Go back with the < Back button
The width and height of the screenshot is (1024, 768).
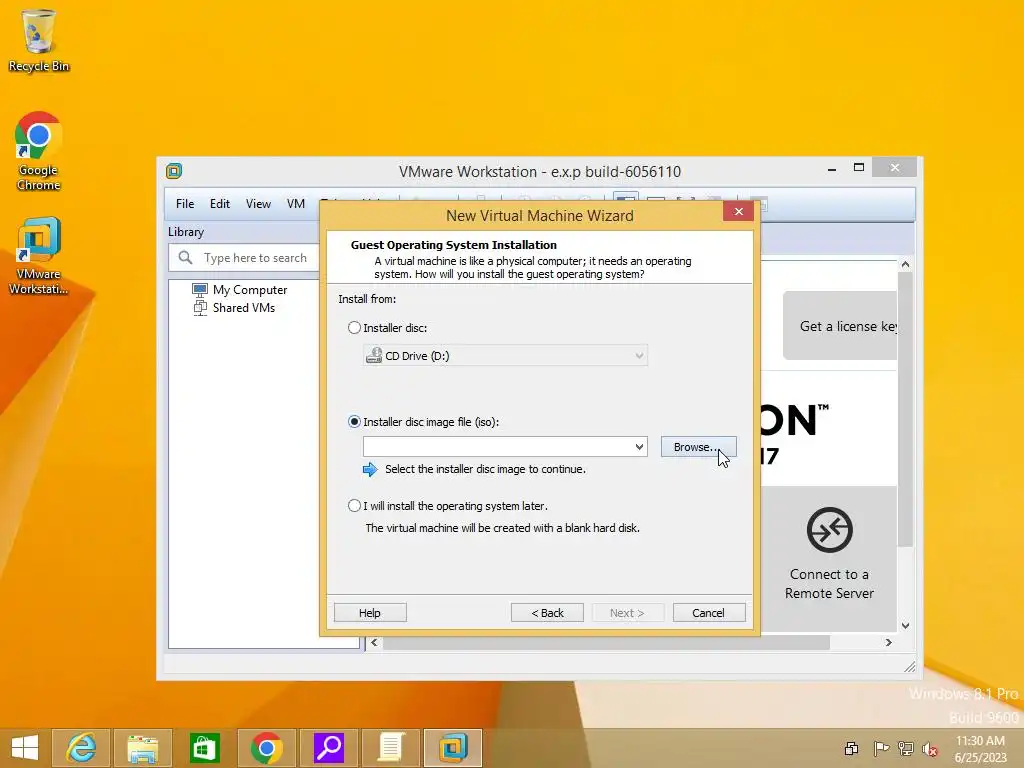(547, 613)
